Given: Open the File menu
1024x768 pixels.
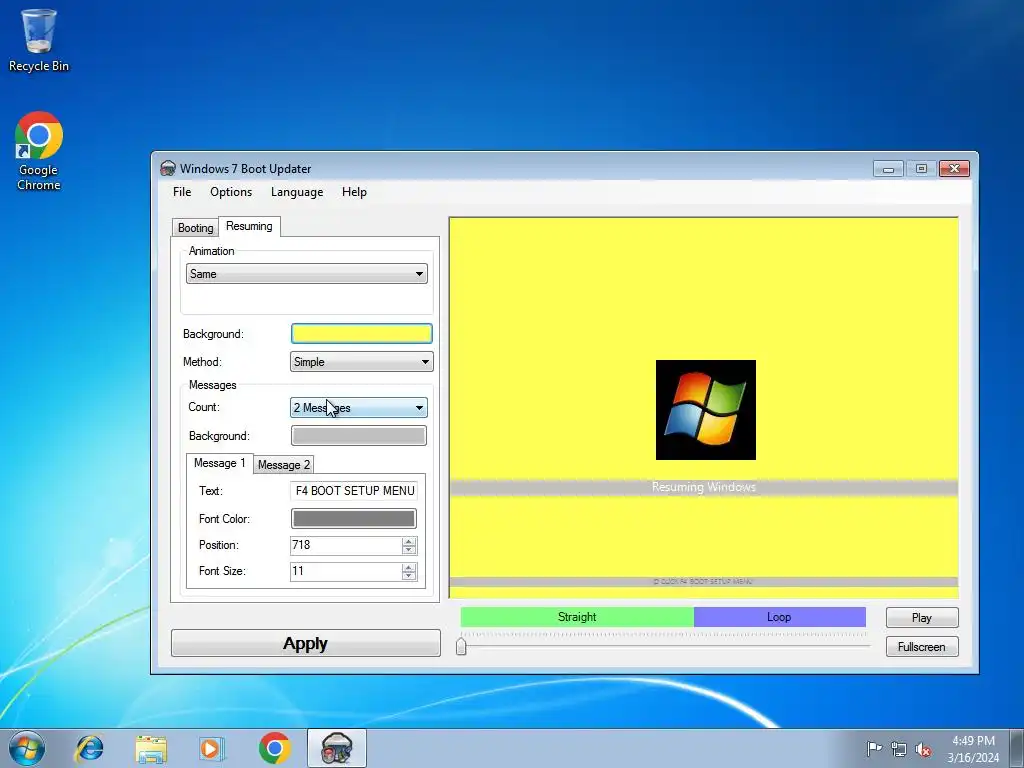Looking at the screenshot, I should point(182,192).
